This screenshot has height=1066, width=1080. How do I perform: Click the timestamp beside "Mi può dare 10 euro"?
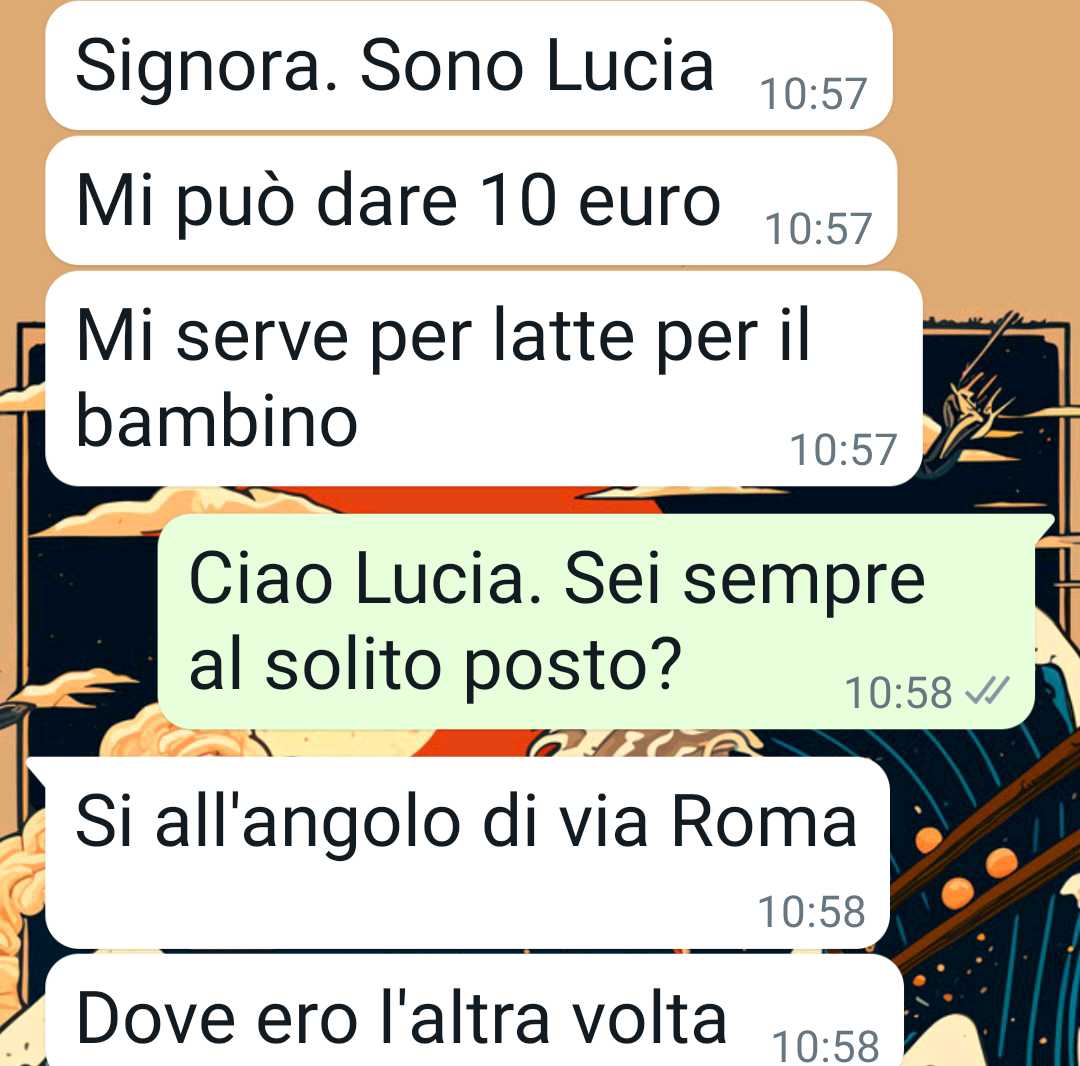click(x=818, y=229)
